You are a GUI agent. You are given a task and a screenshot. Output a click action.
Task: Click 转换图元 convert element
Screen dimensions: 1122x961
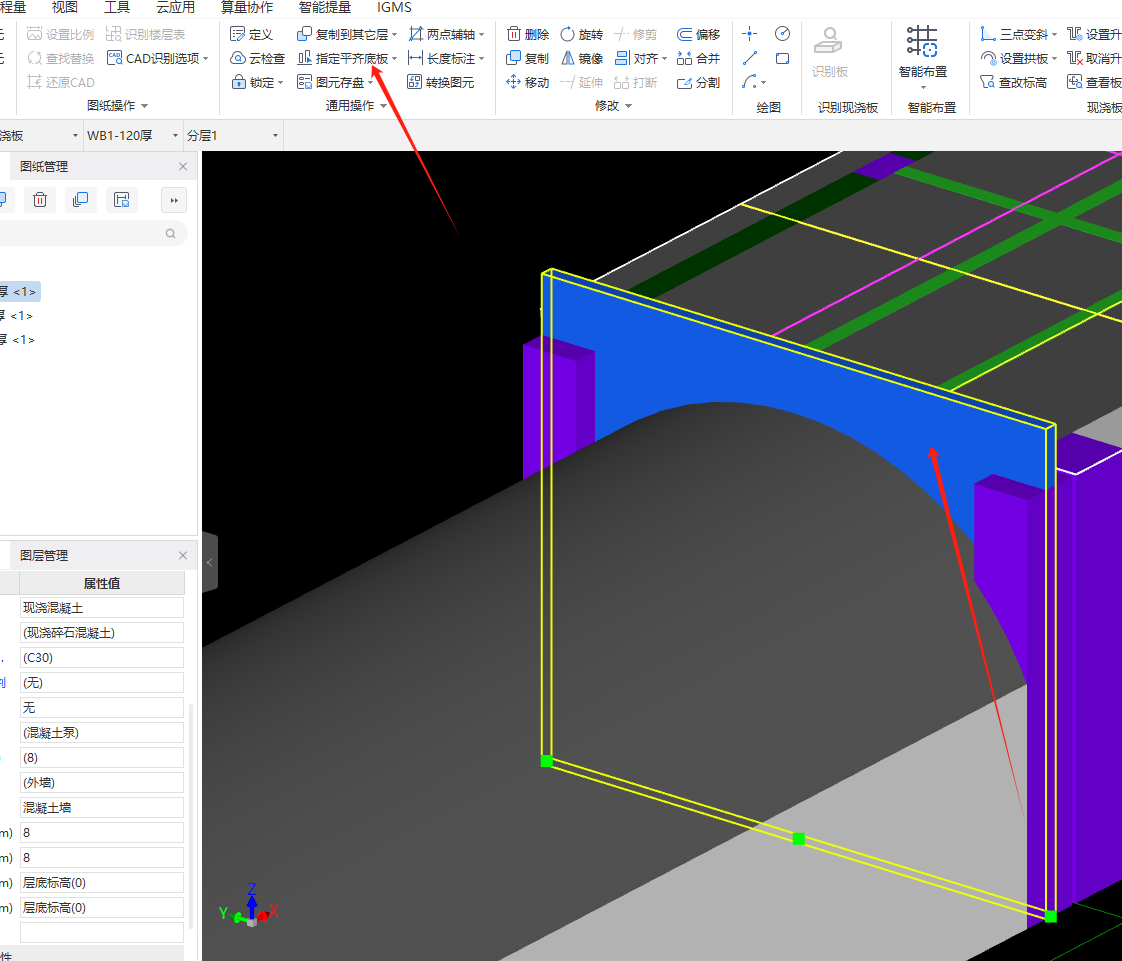tap(441, 83)
